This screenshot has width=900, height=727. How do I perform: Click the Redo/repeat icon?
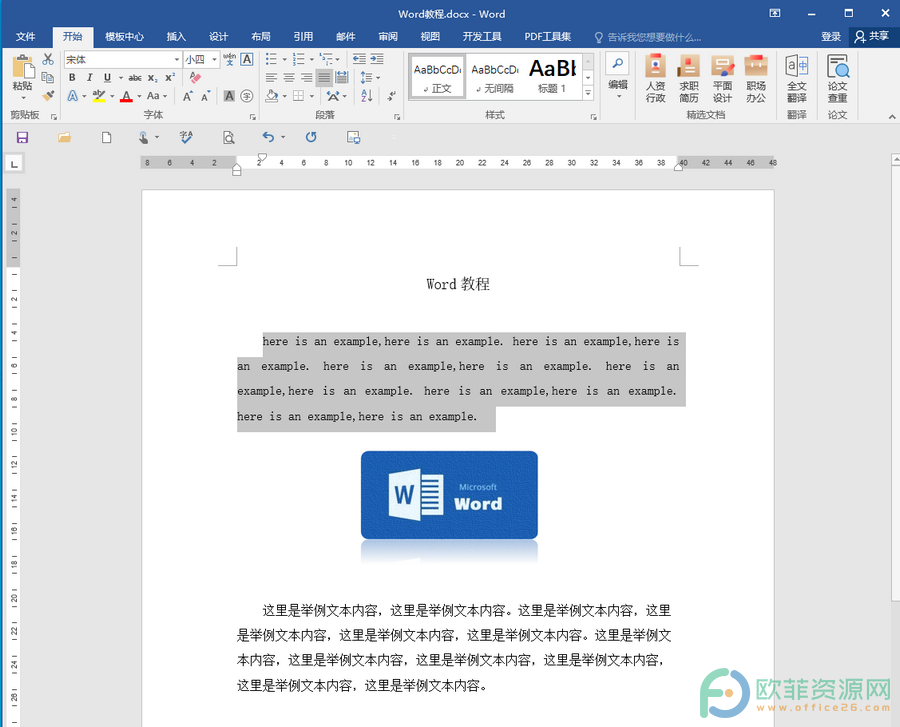[x=311, y=137]
